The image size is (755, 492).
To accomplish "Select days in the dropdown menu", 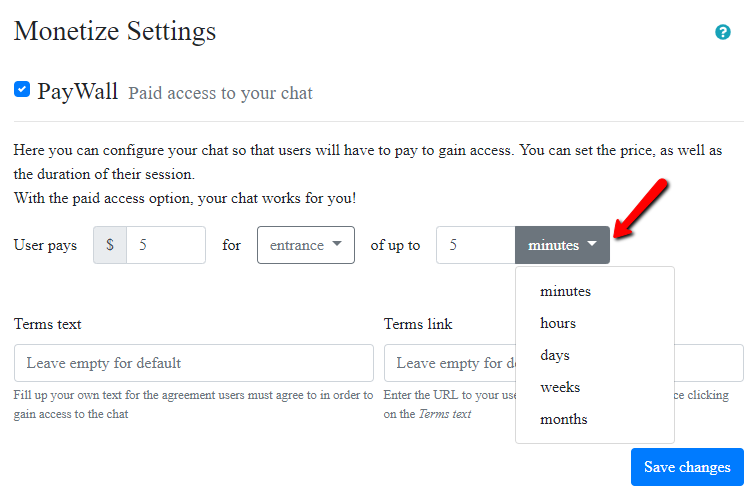I will pyautogui.click(x=554, y=356).
